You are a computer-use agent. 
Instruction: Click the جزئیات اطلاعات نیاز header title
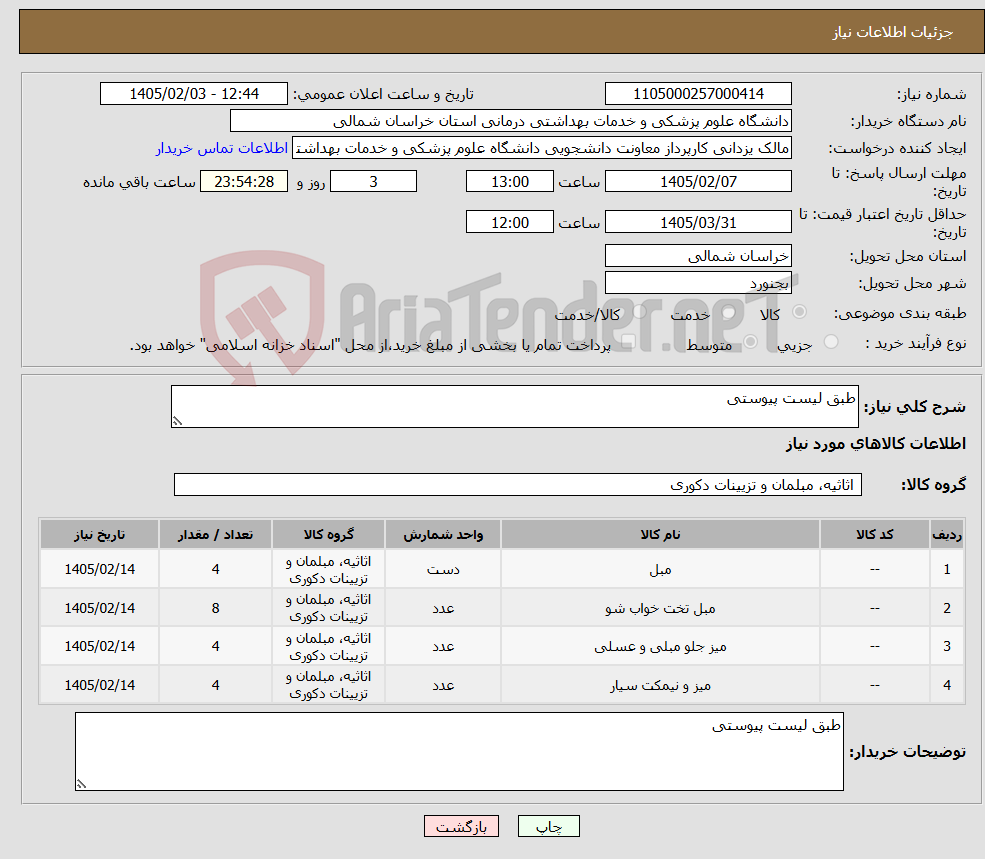(x=893, y=32)
